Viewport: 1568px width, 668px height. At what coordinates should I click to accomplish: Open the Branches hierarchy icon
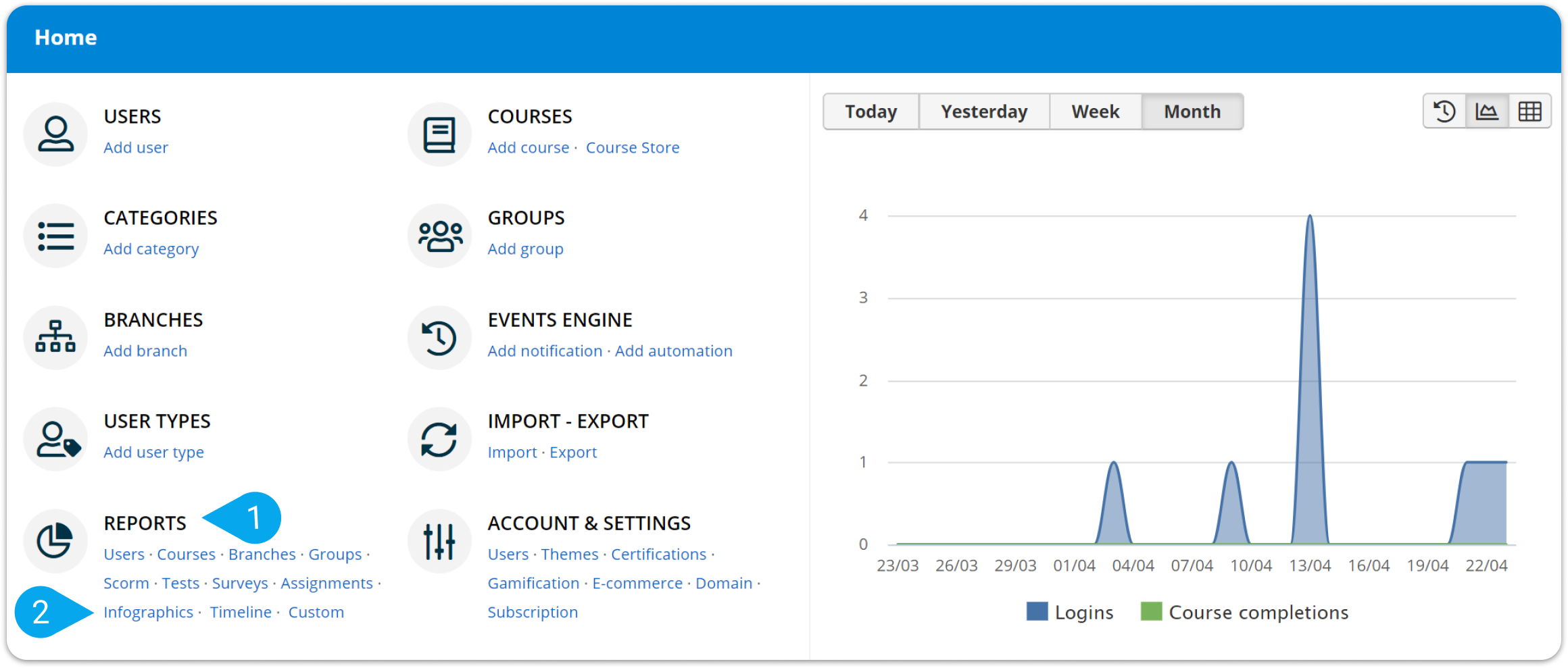click(x=55, y=337)
